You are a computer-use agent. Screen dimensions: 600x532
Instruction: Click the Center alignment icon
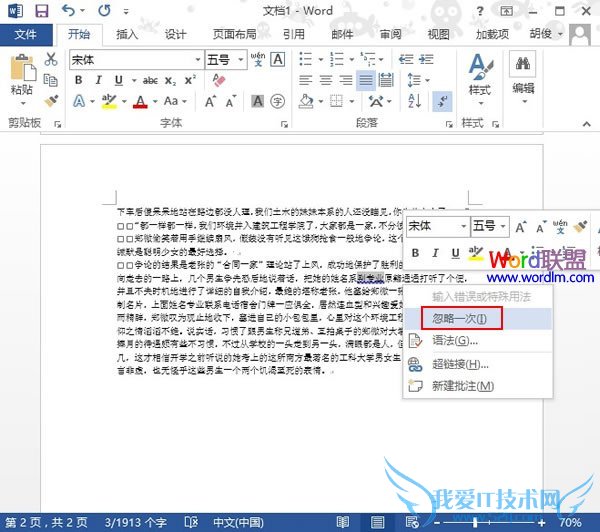click(x=326, y=80)
